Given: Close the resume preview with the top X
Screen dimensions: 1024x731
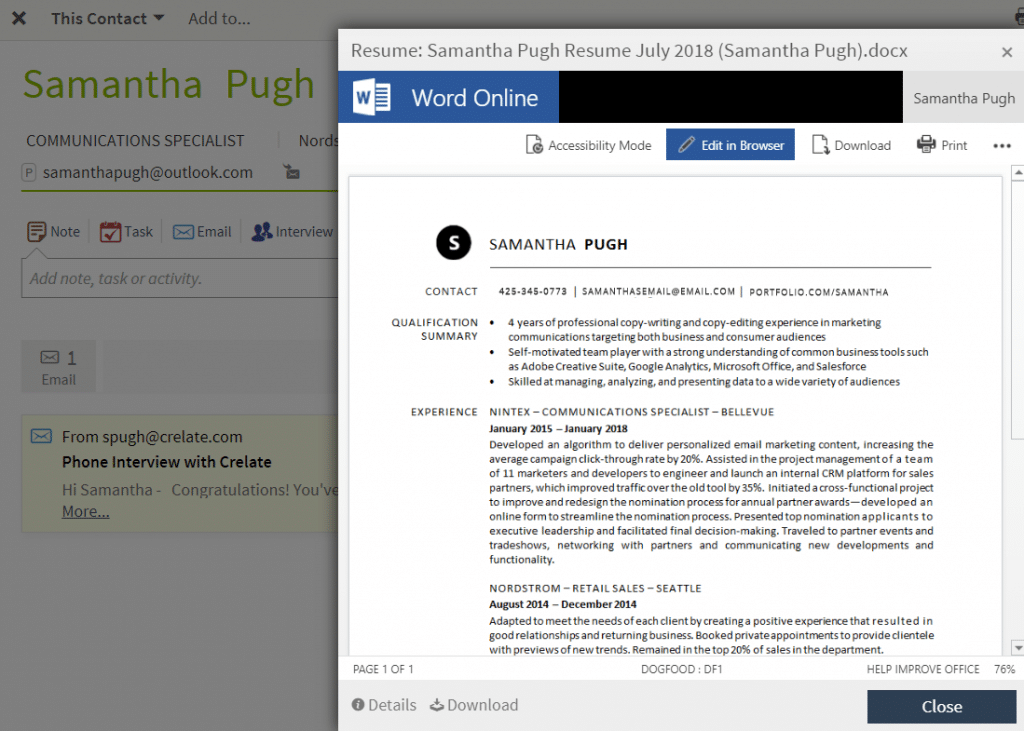Looking at the screenshot, I should pyautogui.click(x=1006, y=52).
